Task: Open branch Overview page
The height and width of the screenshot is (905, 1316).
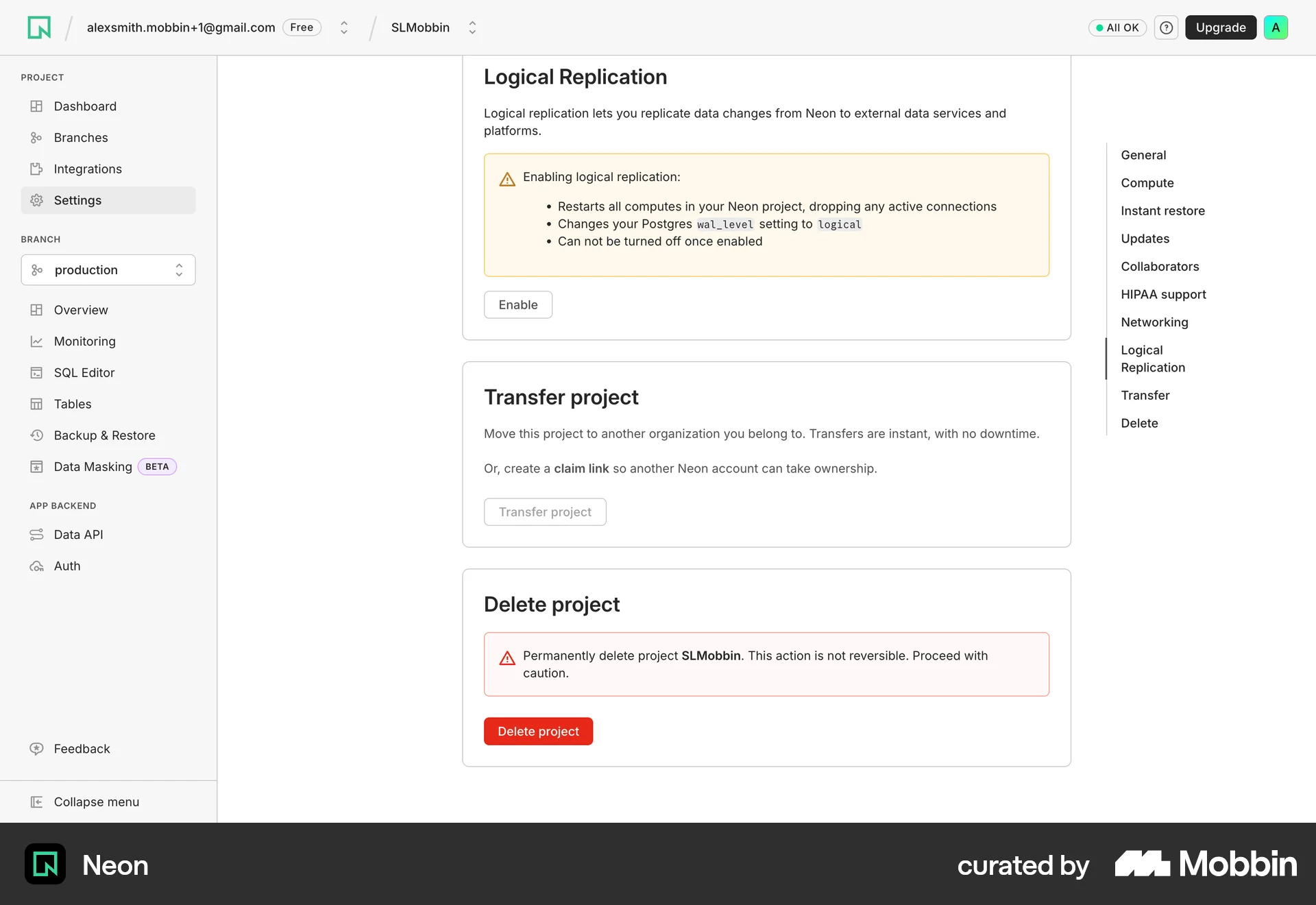Action: point(108,310)
